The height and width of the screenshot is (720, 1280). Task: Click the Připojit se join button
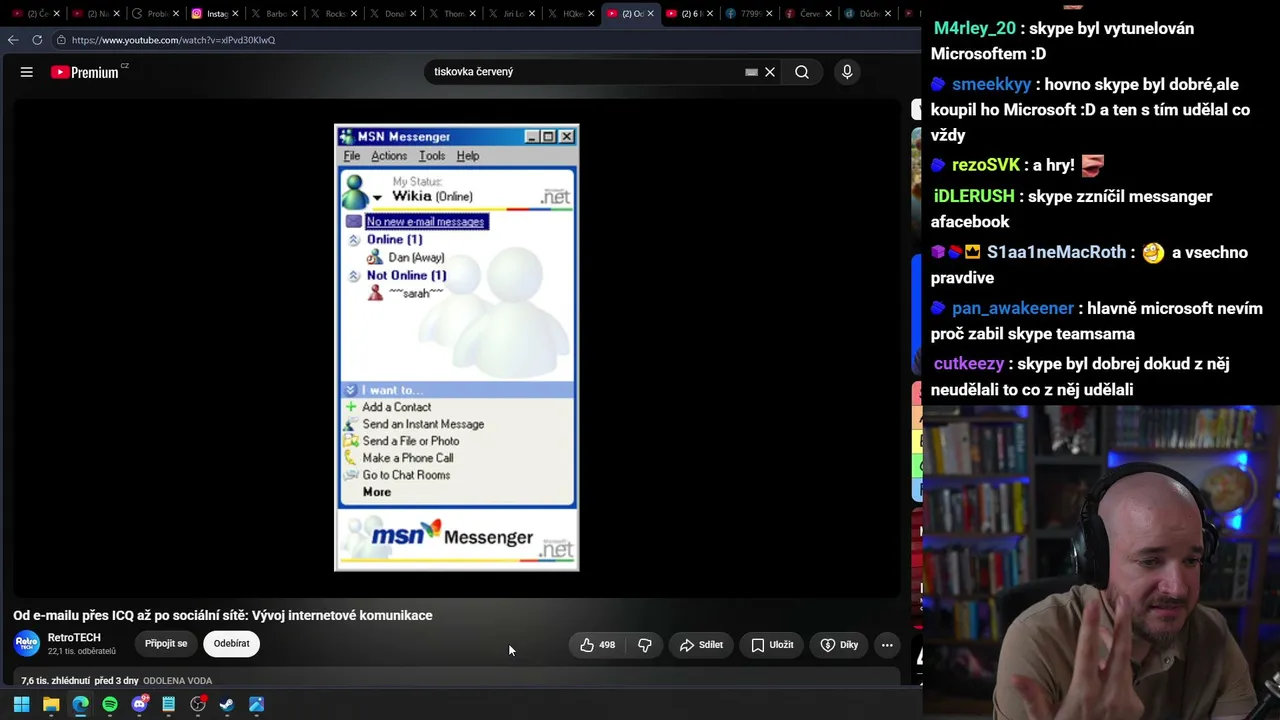[166, 644]
